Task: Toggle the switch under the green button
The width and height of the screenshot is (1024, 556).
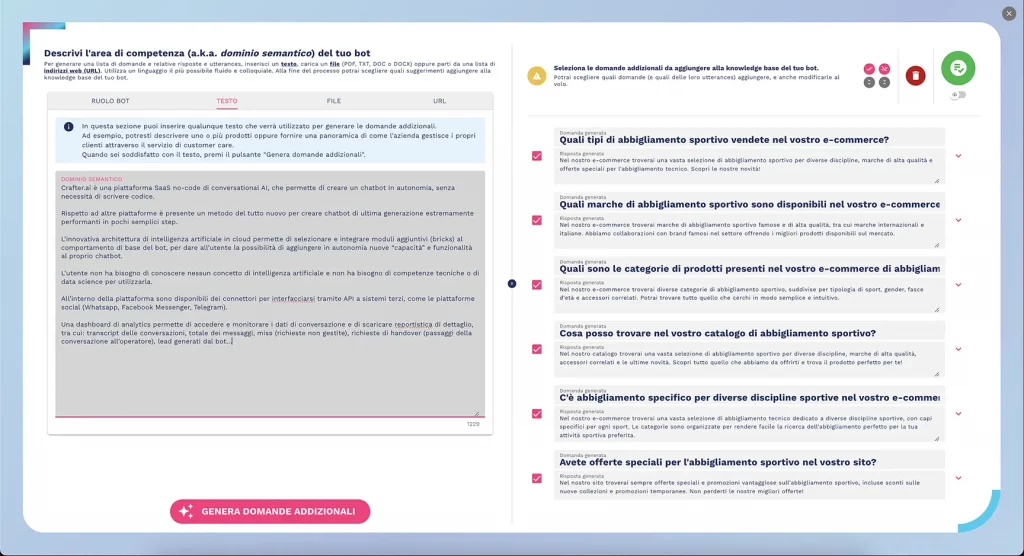Action: tap(958, 95)
